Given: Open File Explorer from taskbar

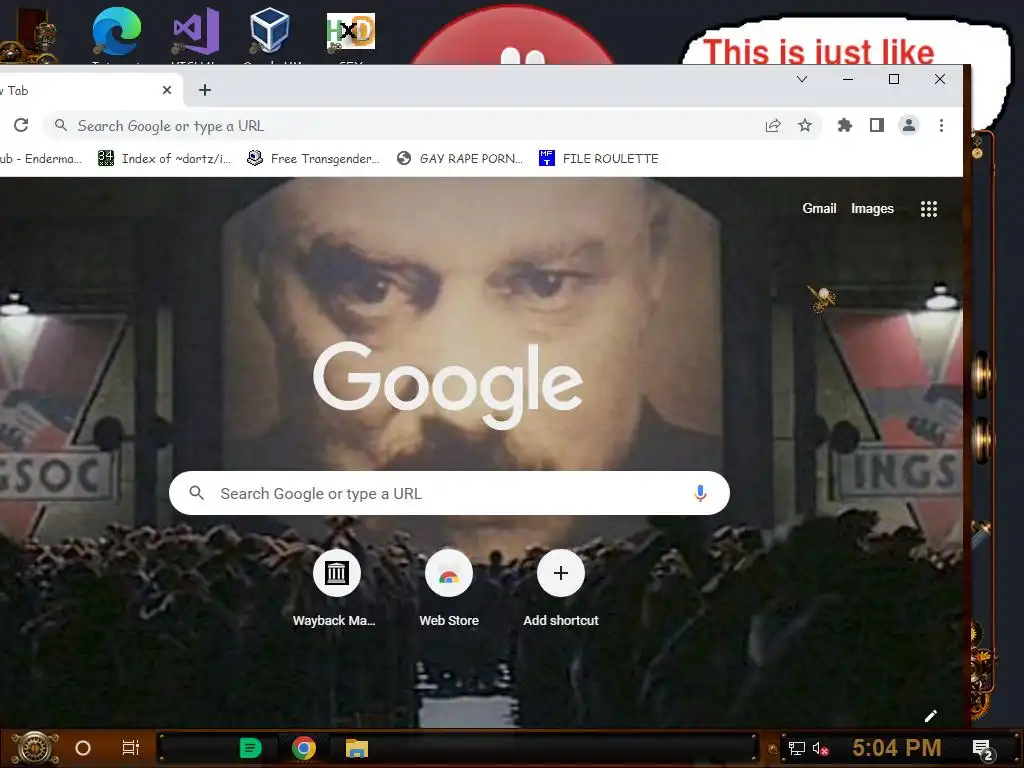Looking at the screenshot, I should (357, 748).
